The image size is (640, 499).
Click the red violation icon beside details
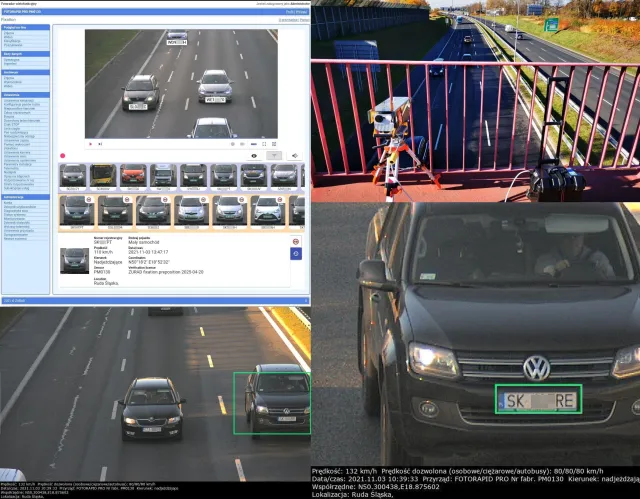[x=296, y=242]
